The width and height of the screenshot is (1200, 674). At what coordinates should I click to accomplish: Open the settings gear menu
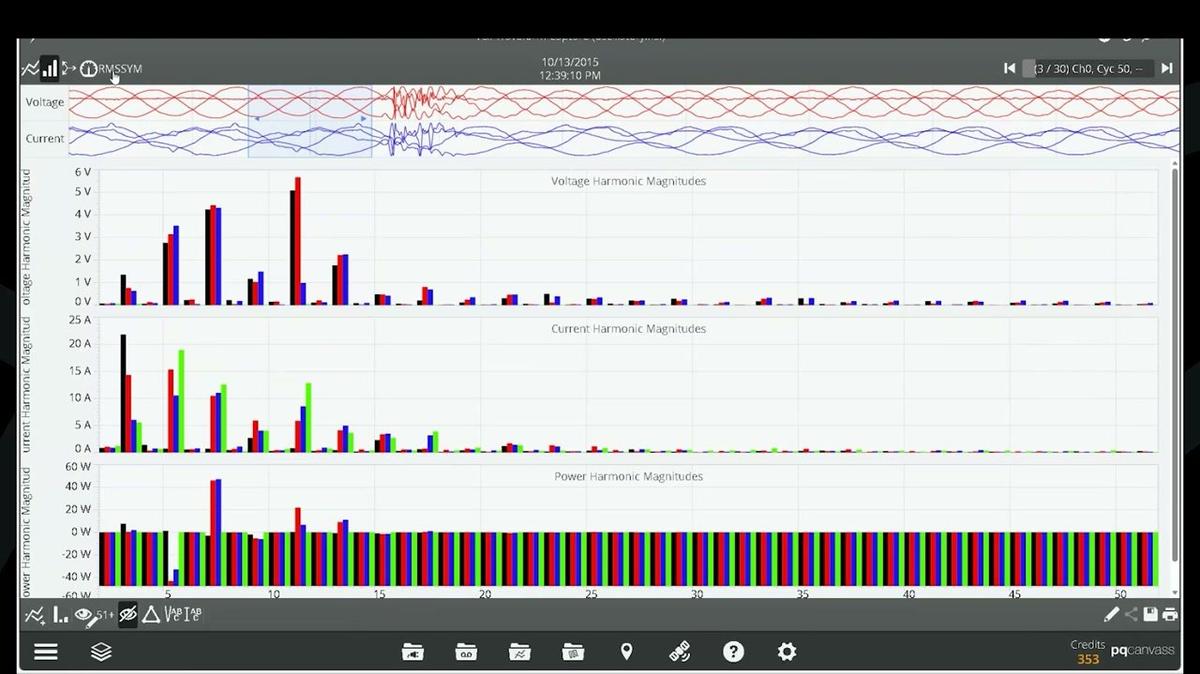click(x=787, y=651)
